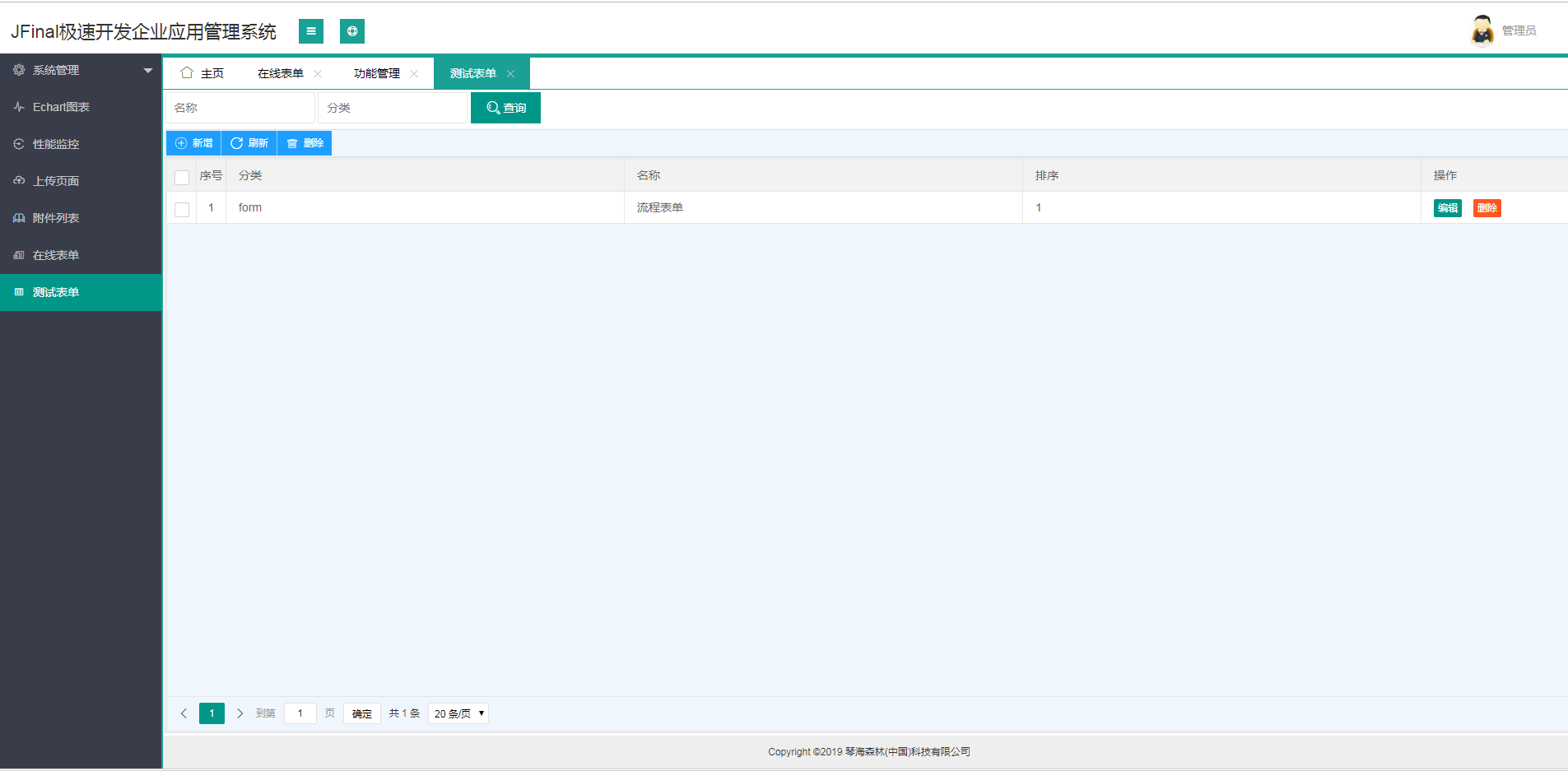Screen dimensions: 1568x771
Task: Click the 序号 column header
Action: point(211,175)
